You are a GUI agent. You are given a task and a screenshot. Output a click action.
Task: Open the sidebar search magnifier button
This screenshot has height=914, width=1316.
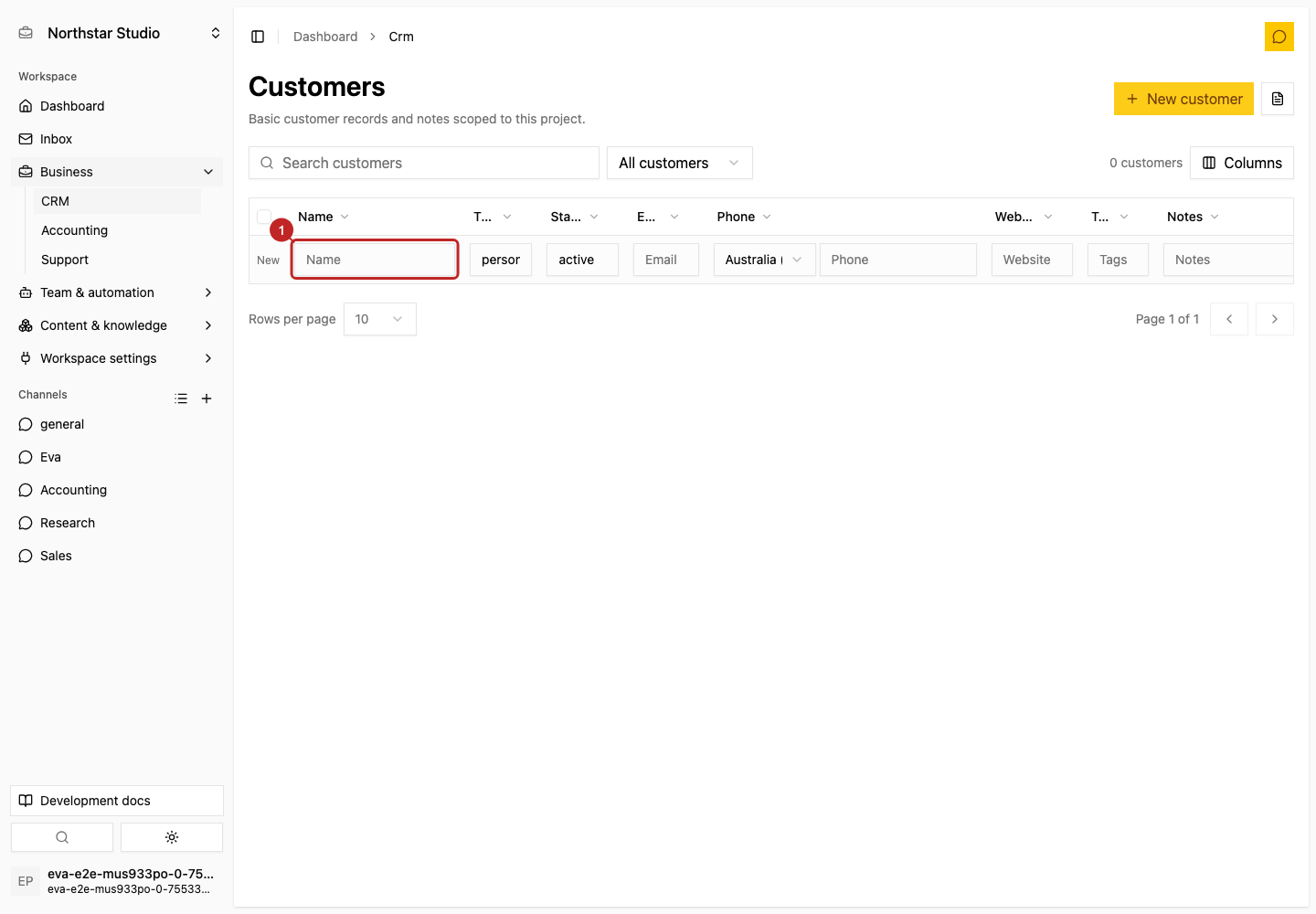click(62, 837)
